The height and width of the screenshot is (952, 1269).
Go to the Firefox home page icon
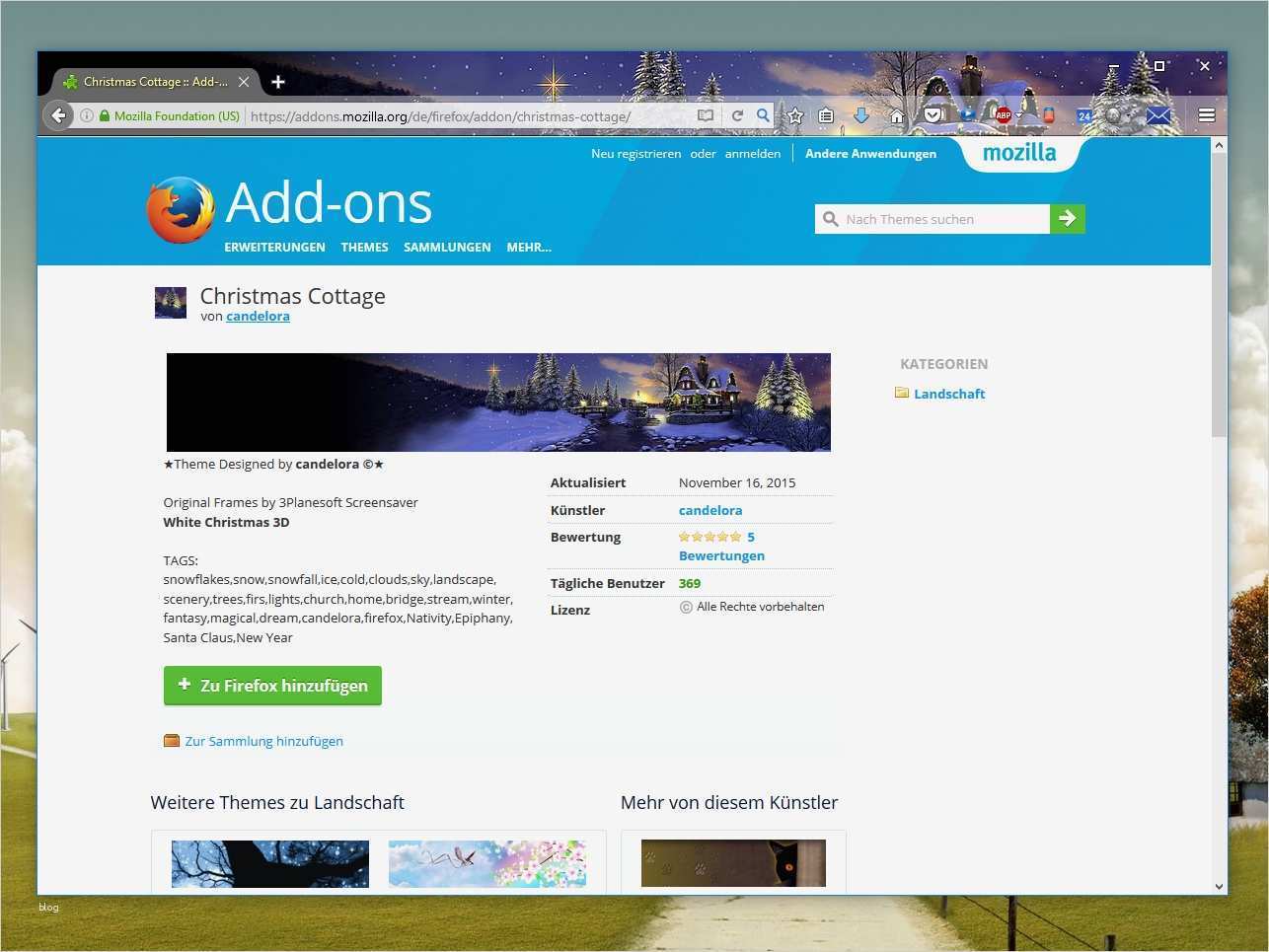[x=897, y=115]
